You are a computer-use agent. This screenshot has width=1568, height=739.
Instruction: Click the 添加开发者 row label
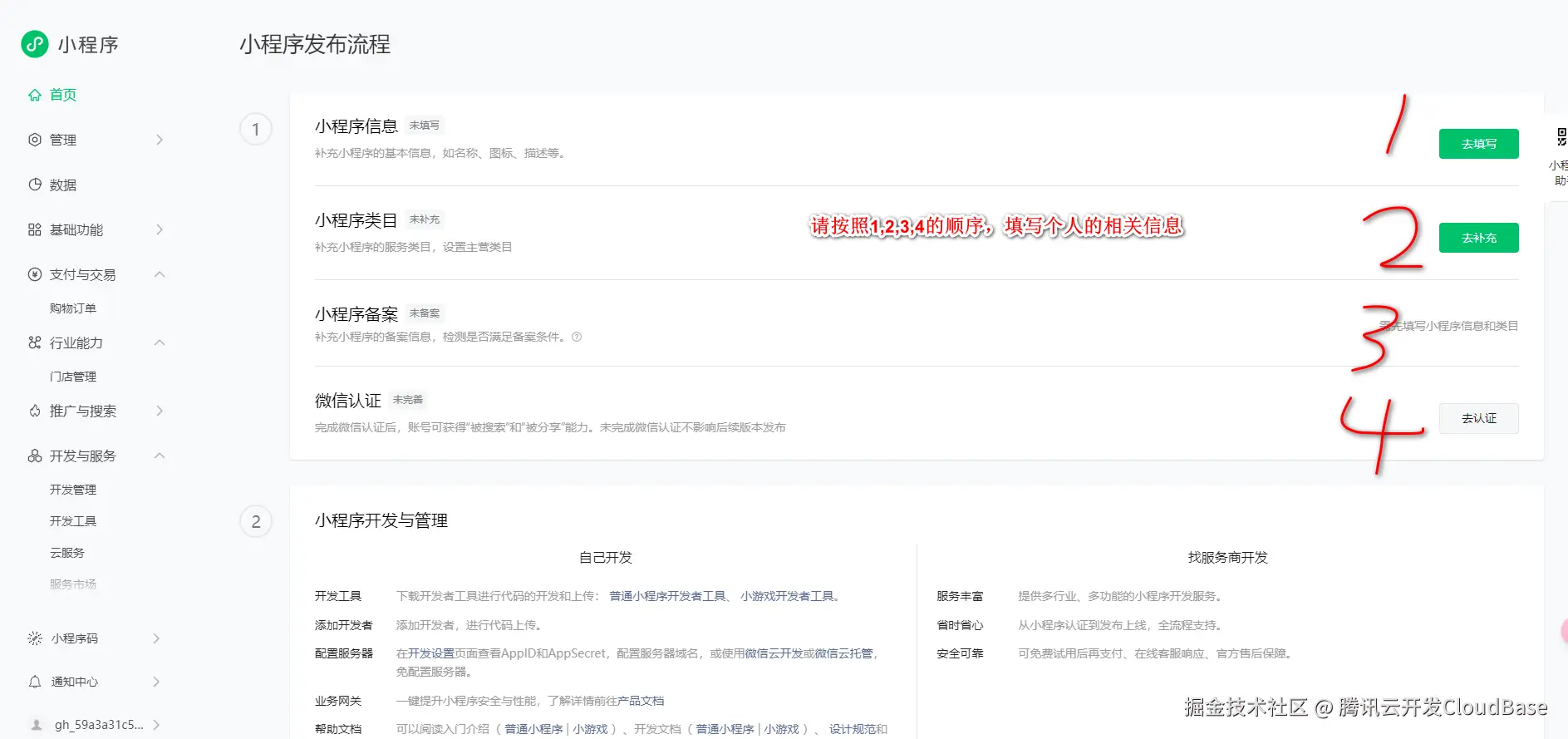pyautogui.click(x=344, y=625)
